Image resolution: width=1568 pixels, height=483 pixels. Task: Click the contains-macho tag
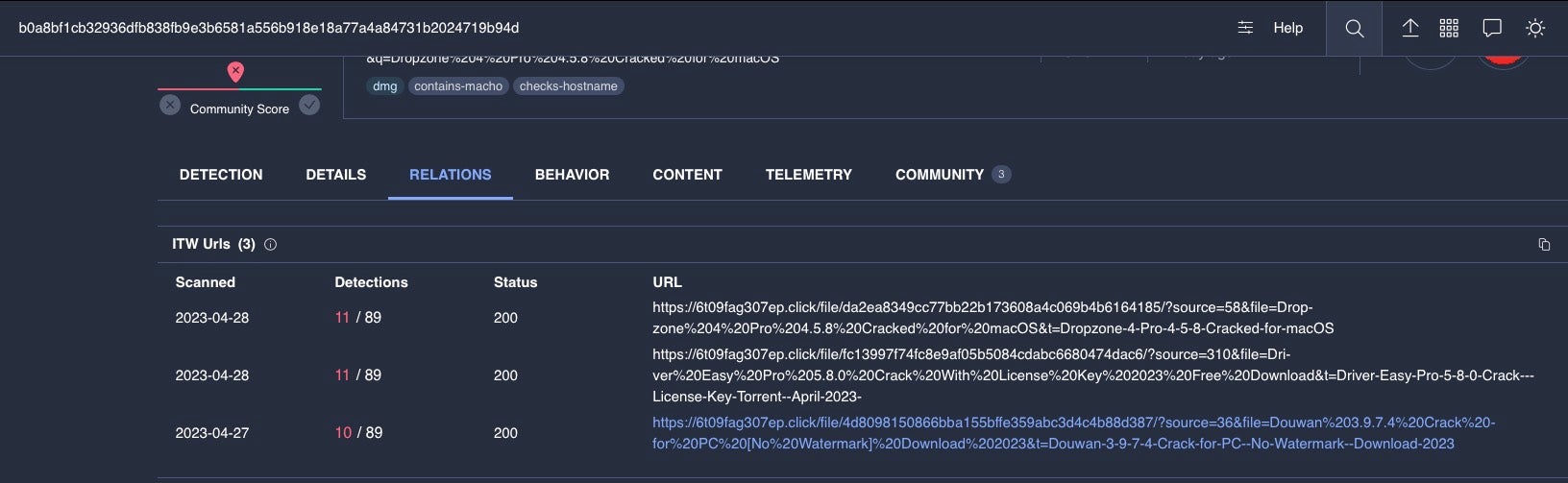click(x=458, y=86)
